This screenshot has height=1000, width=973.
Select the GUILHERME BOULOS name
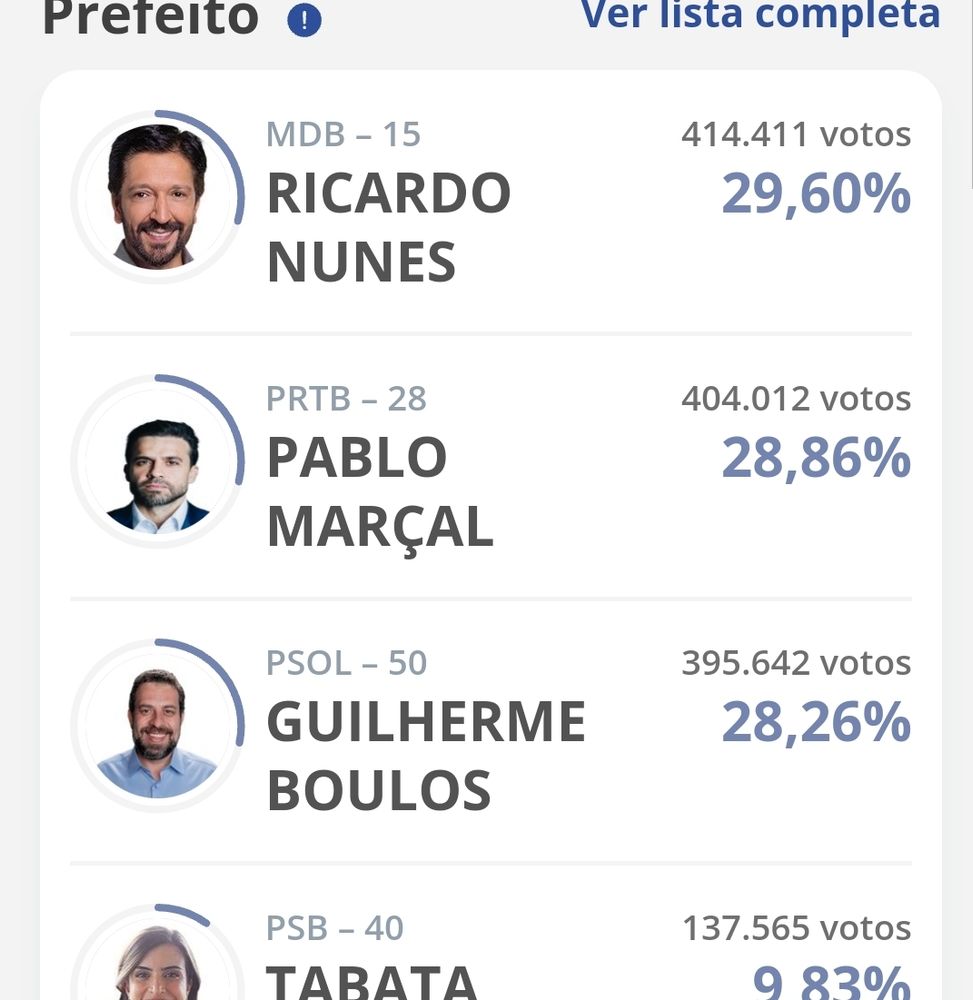coord(425,755)
